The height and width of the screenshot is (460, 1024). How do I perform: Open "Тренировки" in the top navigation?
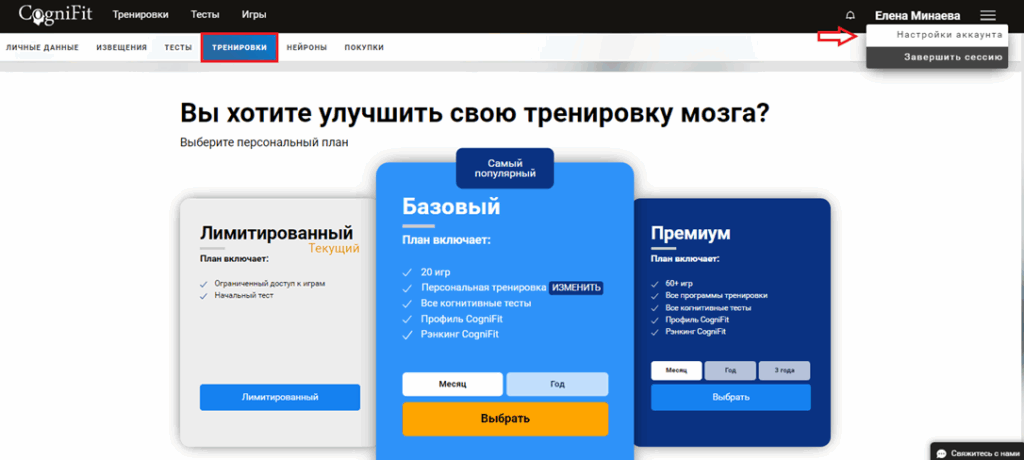pyautogui.click(x=140, y=16)
